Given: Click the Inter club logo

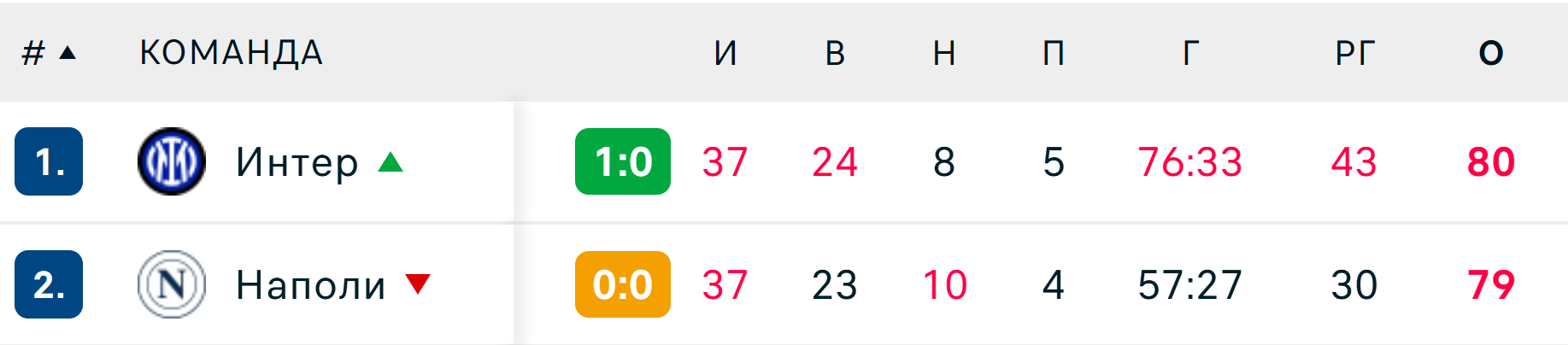Looking at the screenshot, I should (x=172, y=161).
